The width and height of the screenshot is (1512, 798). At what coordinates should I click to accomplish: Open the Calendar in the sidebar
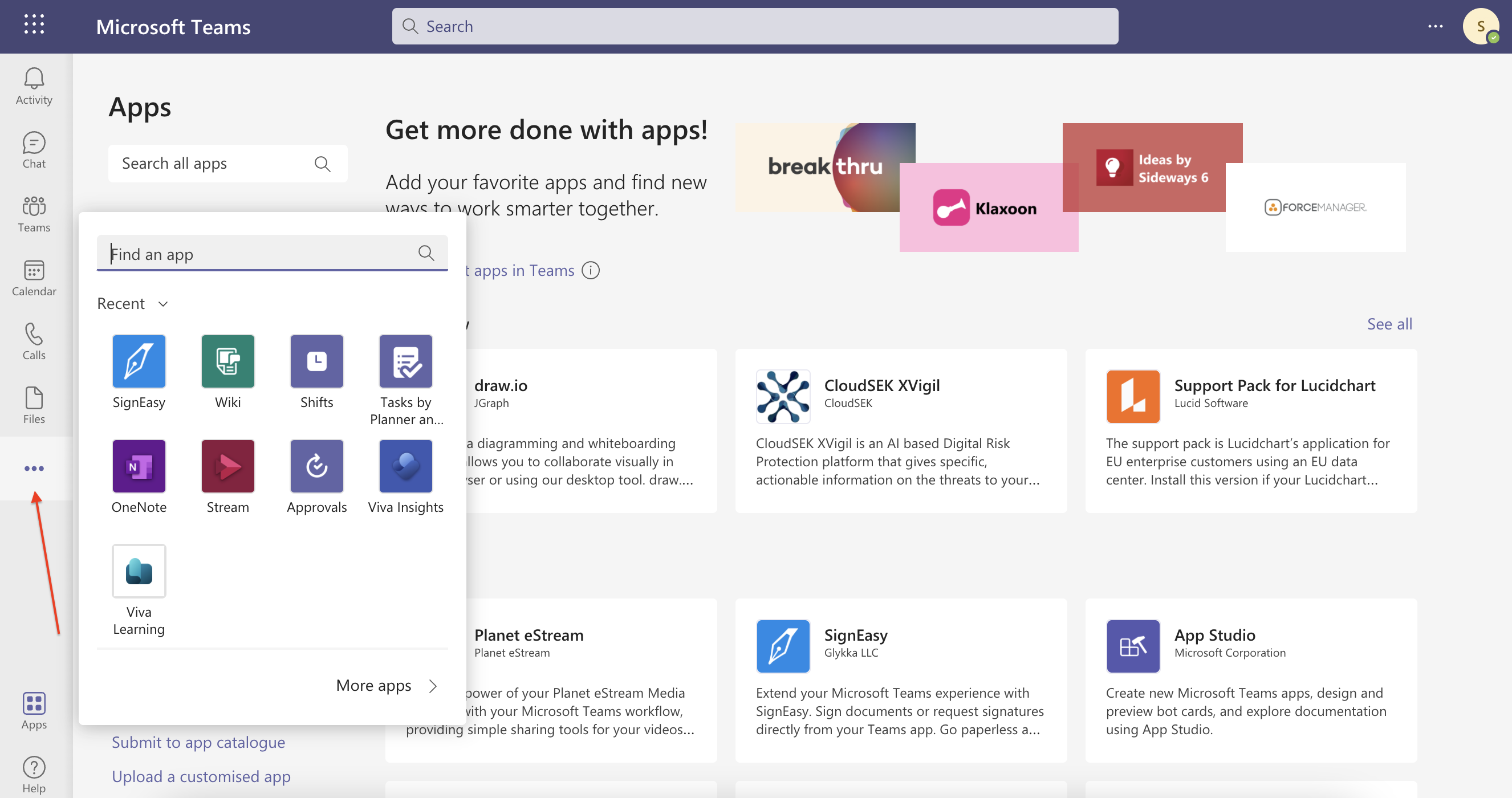34,278
